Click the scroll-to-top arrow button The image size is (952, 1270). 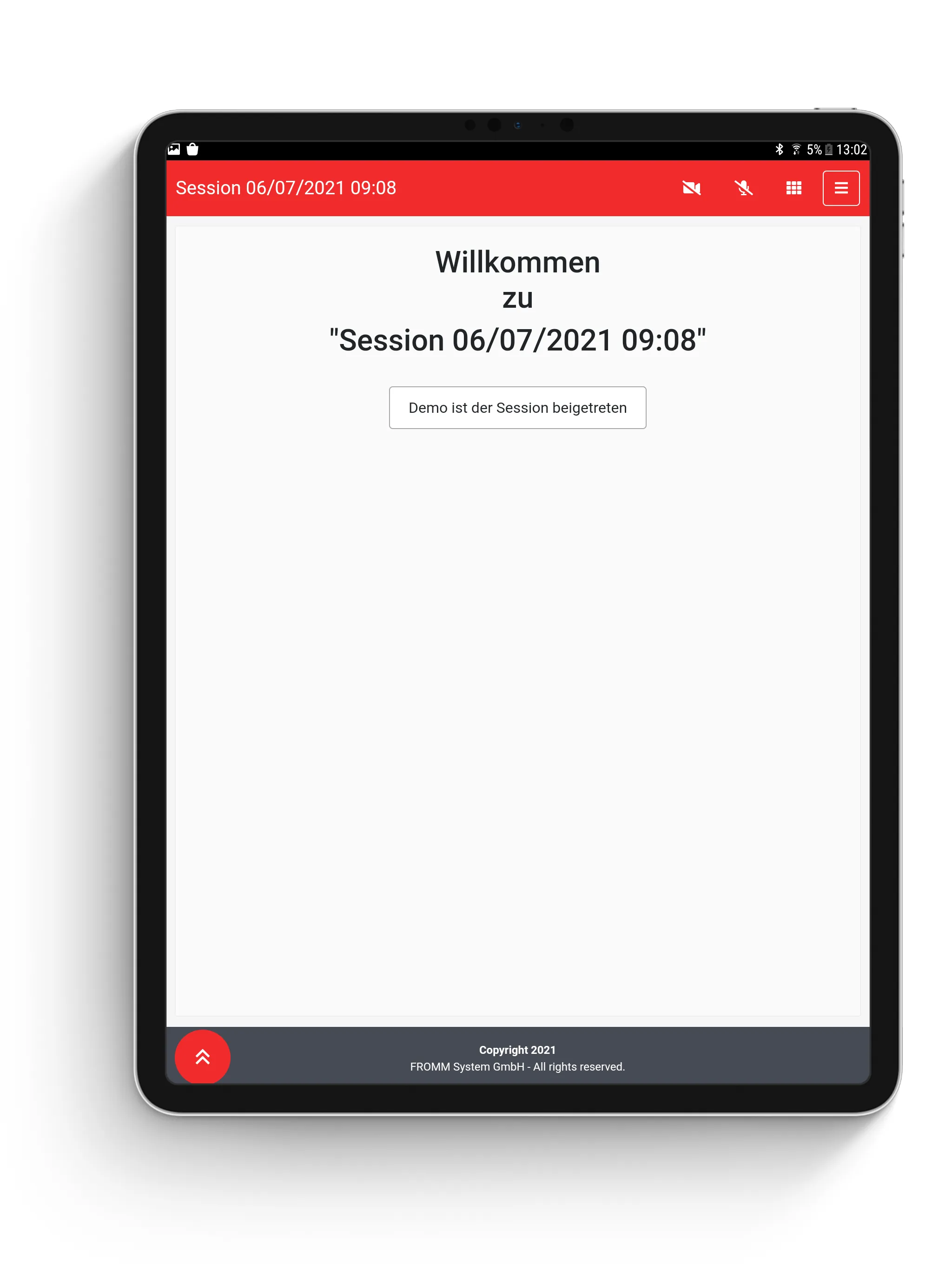[x=204, y=1058]
